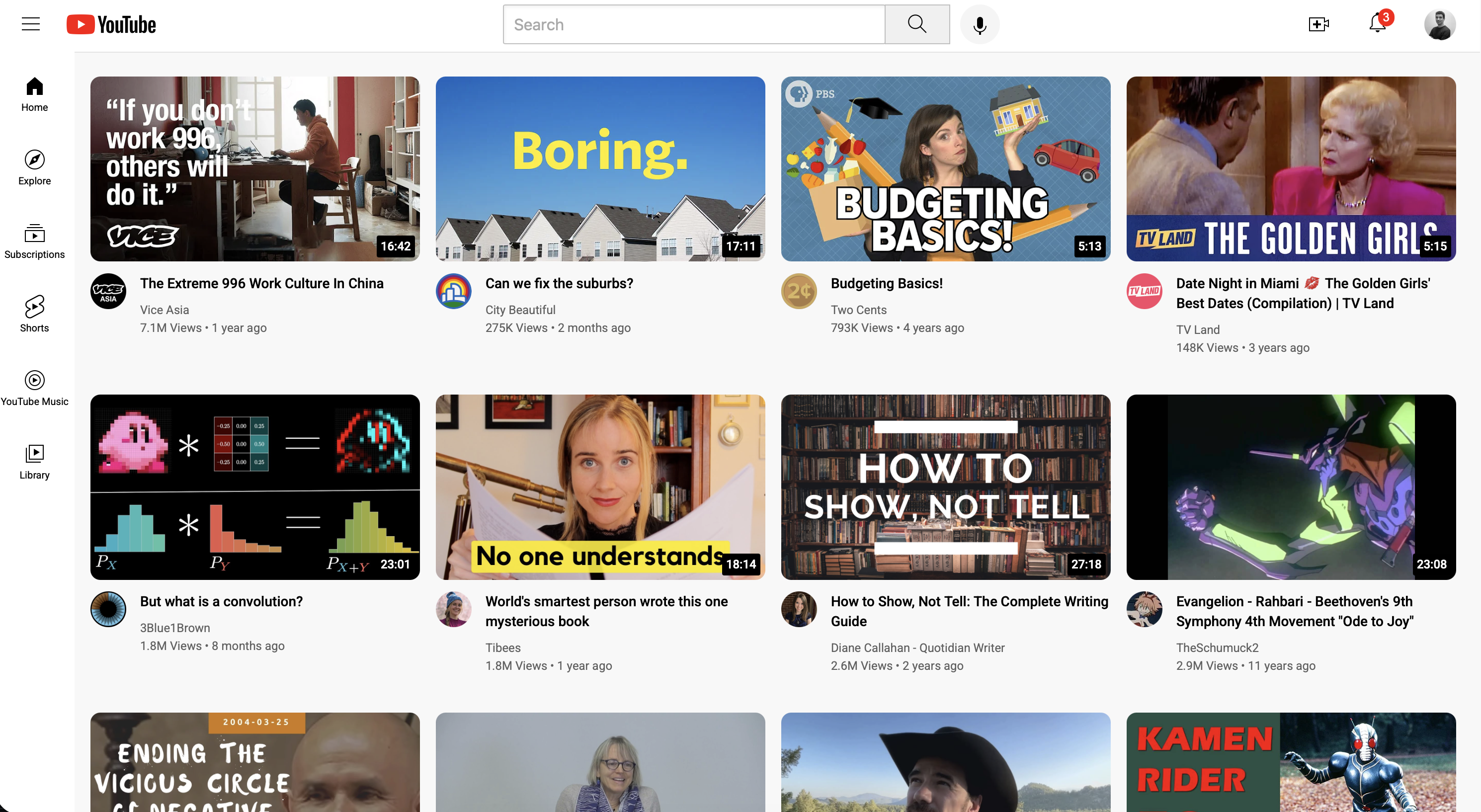Image resolution: width=1481 pixels, height=812 pixels.
Task: Click '2.9M Views • 11 years ago' text
Action: coord(1246,665)
